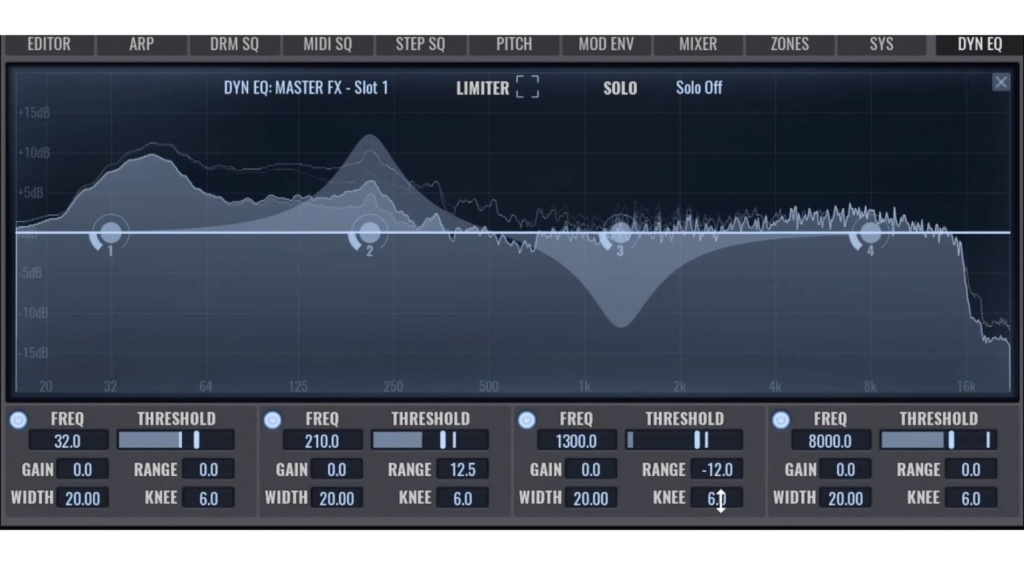Click band 1 node in EQ graph
Image resolution: width=1024 pixels, height=565 pixels.
tap(110, 232)
